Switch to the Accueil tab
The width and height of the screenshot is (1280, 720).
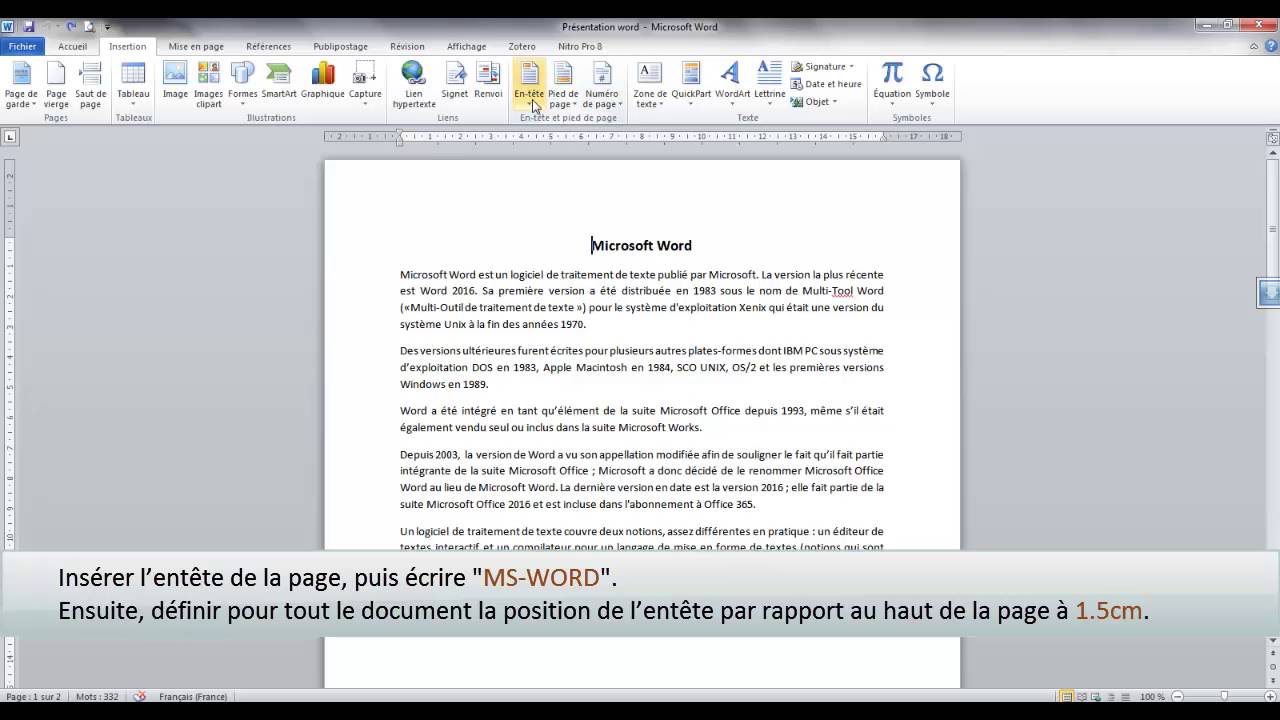[x=72, y=46]
